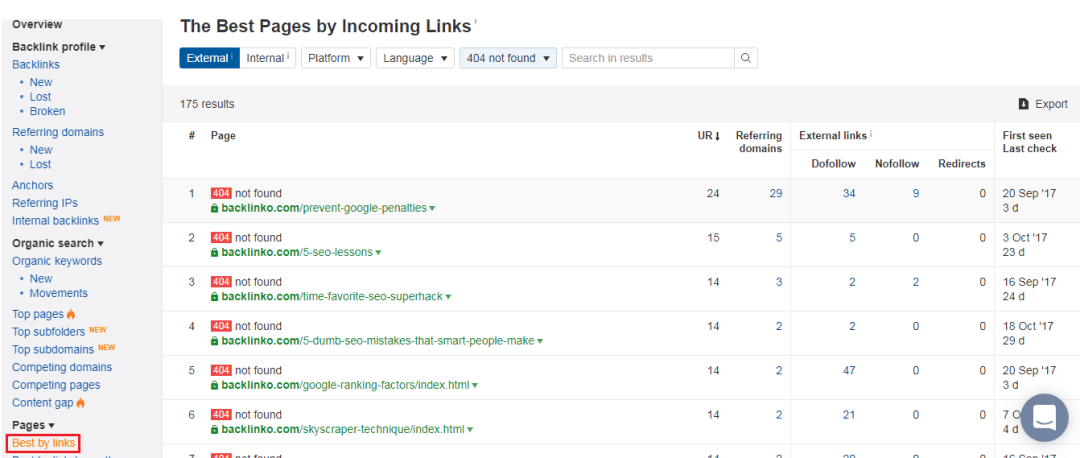Open Referring IPs in the sidebar

coord(45,203)
